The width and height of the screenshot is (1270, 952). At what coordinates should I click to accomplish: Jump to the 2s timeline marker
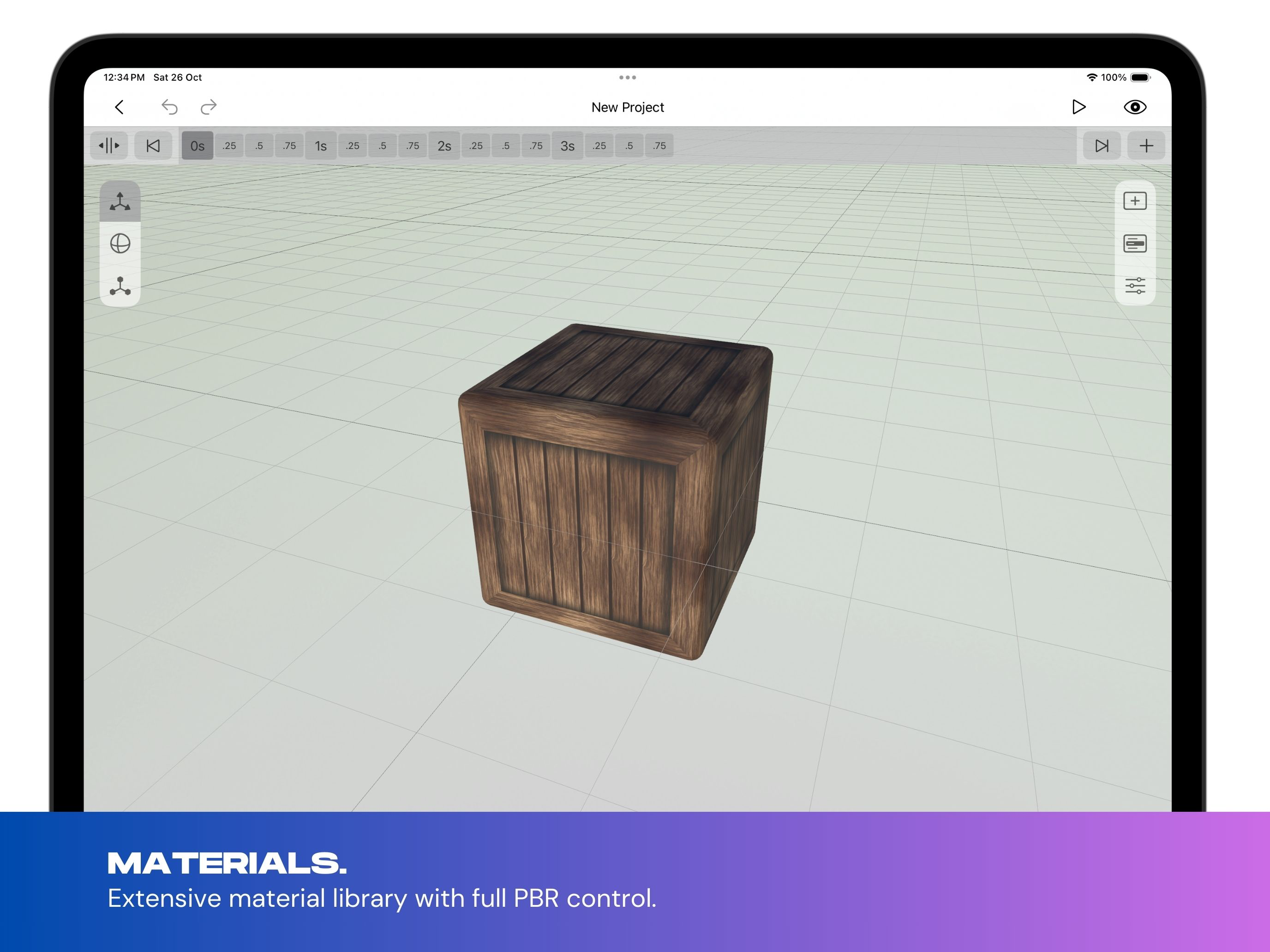tap(444, 146)
